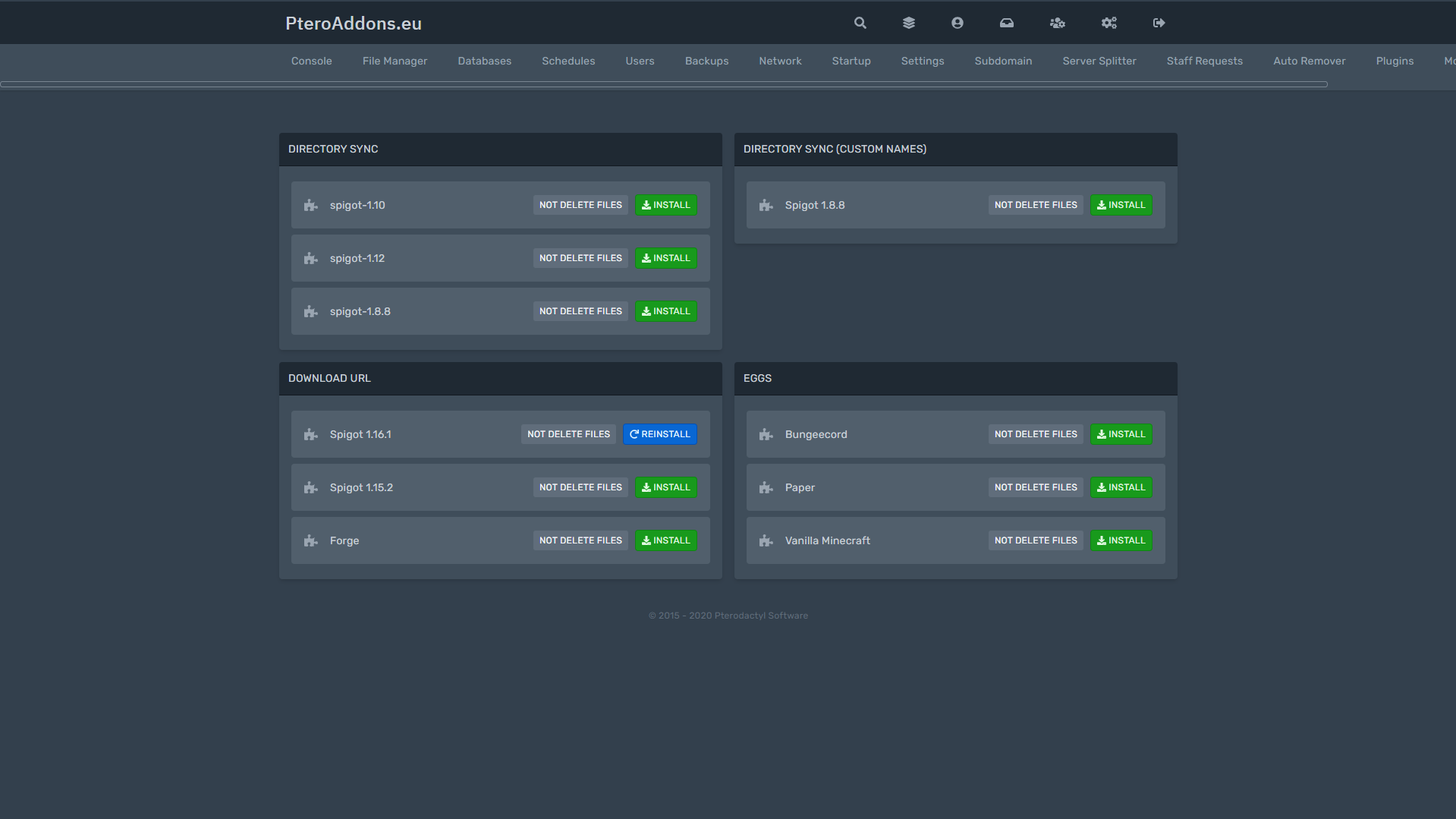Toggle Not Delete Files for spigot-1.10

(x=580, y=205)
